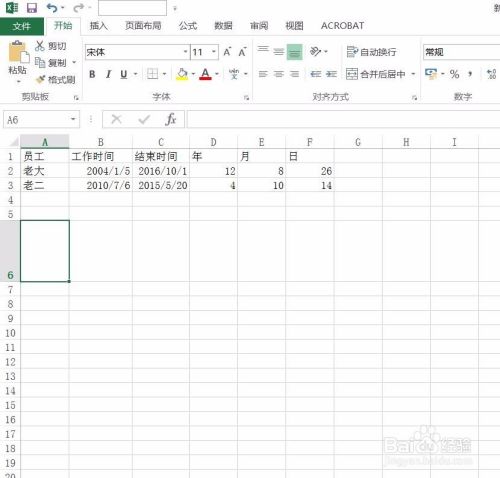
Task: Click the Redo arrow icon
Action: pos(79,8)
